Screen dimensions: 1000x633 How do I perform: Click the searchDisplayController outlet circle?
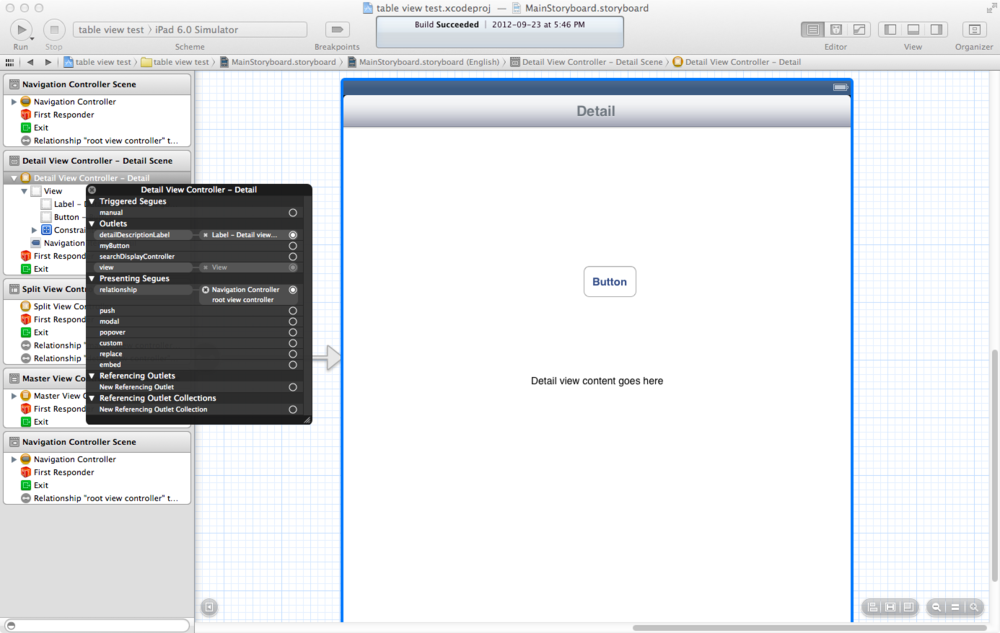(x=293, y=257)
